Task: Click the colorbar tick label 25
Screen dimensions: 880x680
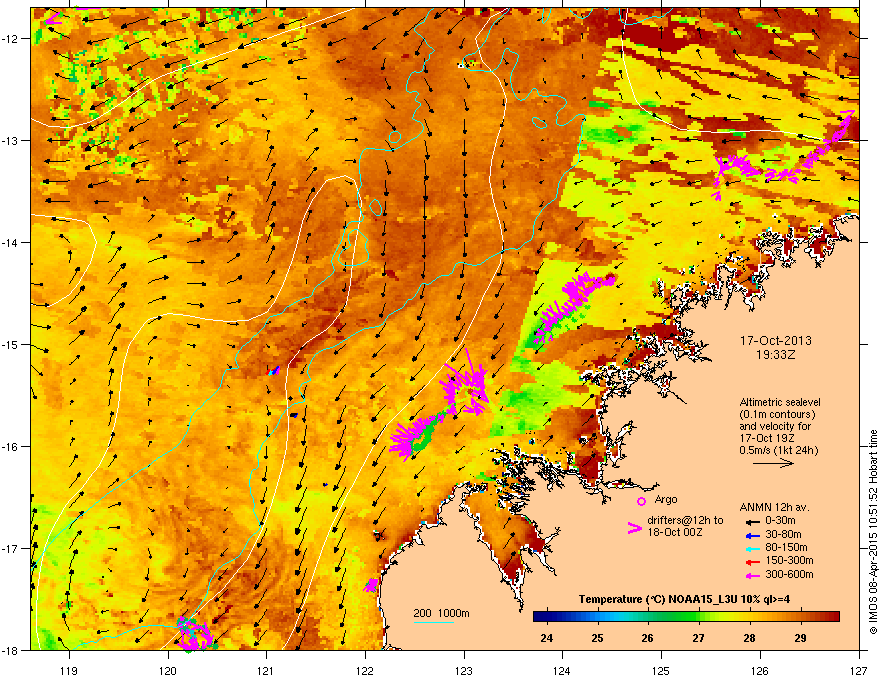Action: point(597,638)
